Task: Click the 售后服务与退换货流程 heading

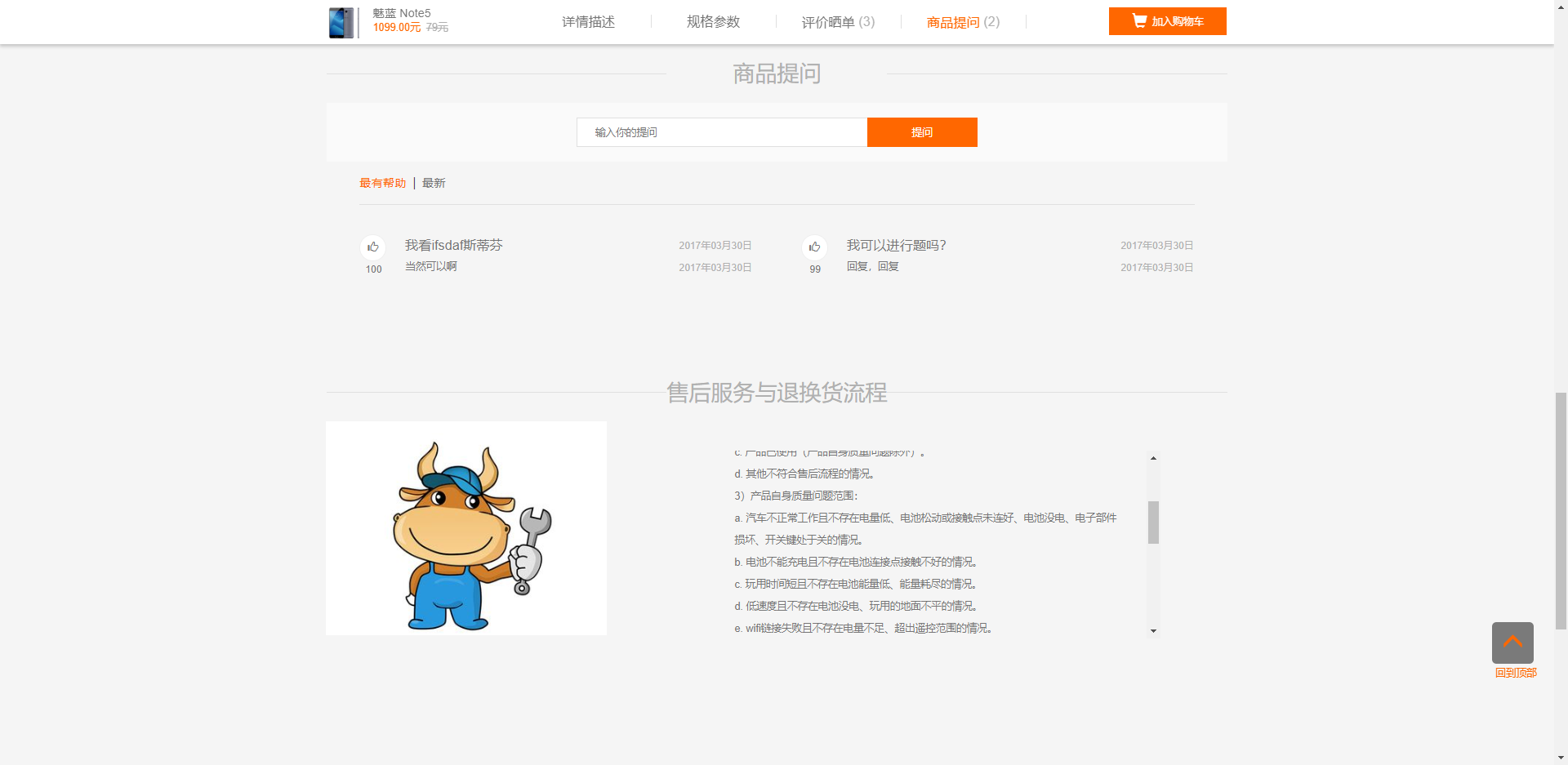Action: (777, 393)
